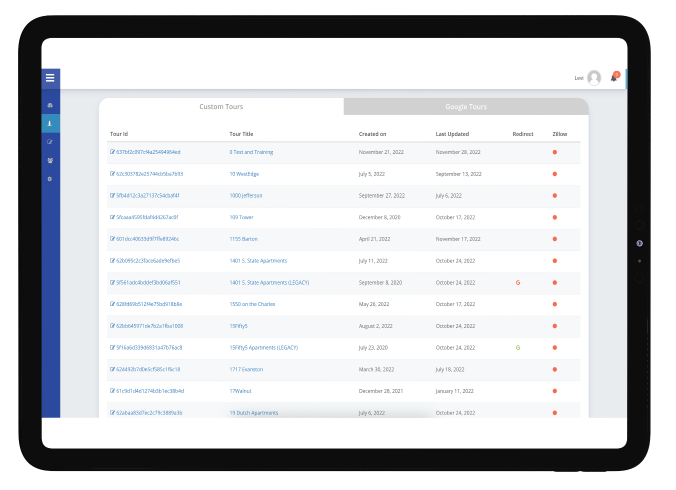This screenshot has width=676, height=490.
Task: Toggle Zillow status dot for 10 WestEdge
Action: 555,174
